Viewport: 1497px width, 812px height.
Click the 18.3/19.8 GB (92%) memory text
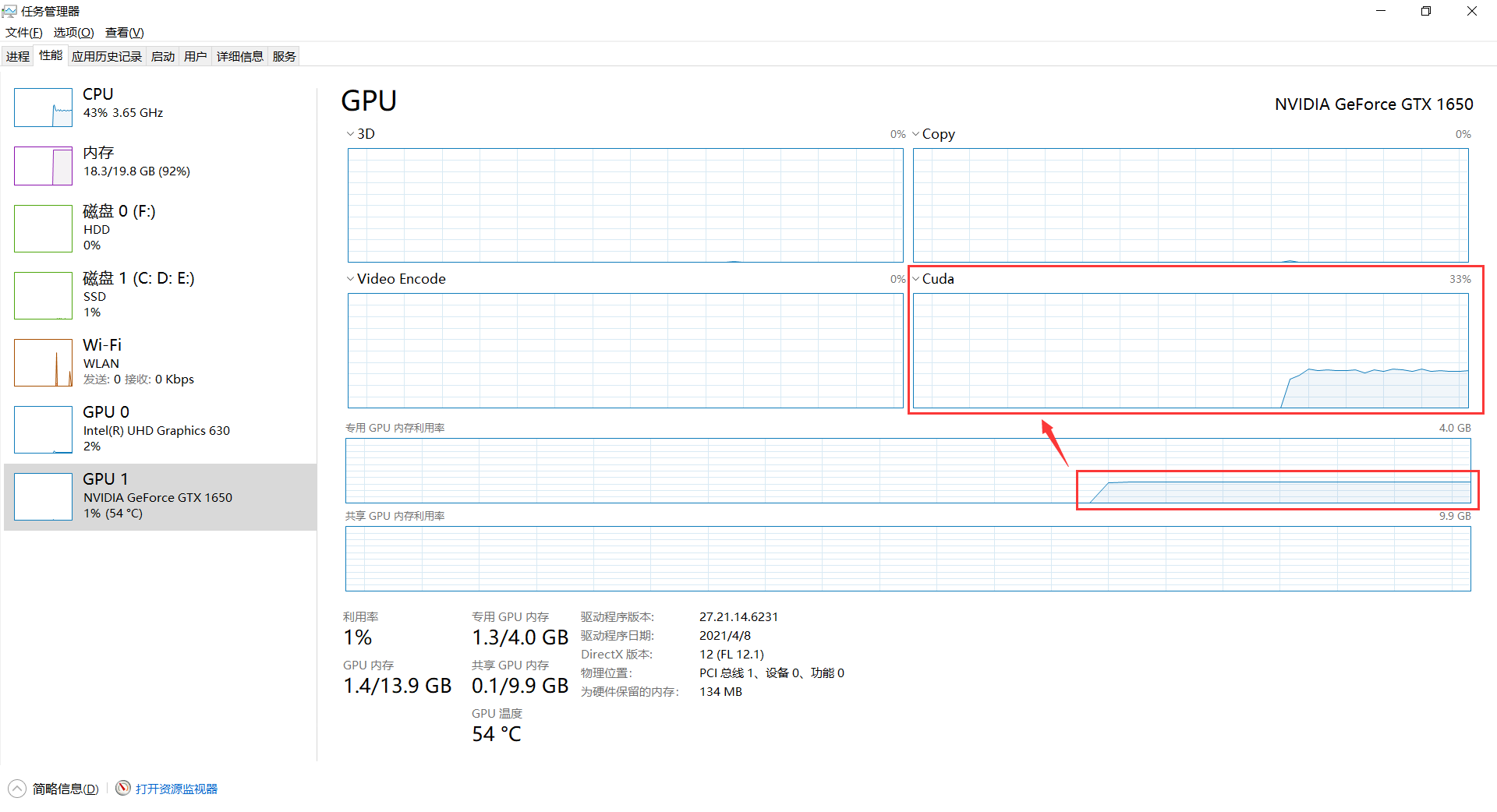coord(137,171)
